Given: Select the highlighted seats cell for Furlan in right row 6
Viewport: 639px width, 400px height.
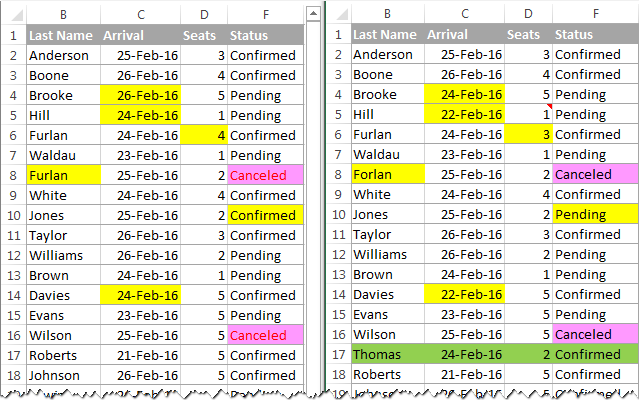Looking at the screenshot, I should click(529, 134).
